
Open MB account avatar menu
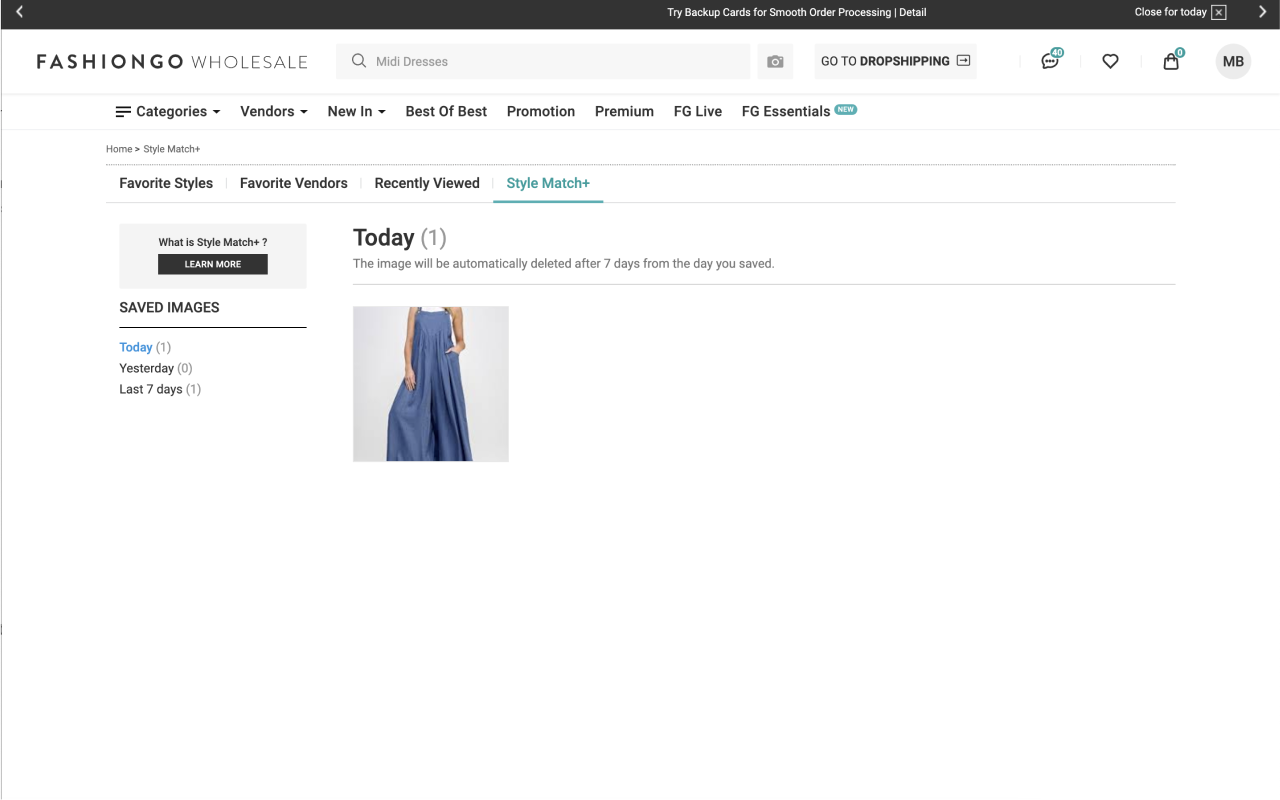tap(1233, 61)
